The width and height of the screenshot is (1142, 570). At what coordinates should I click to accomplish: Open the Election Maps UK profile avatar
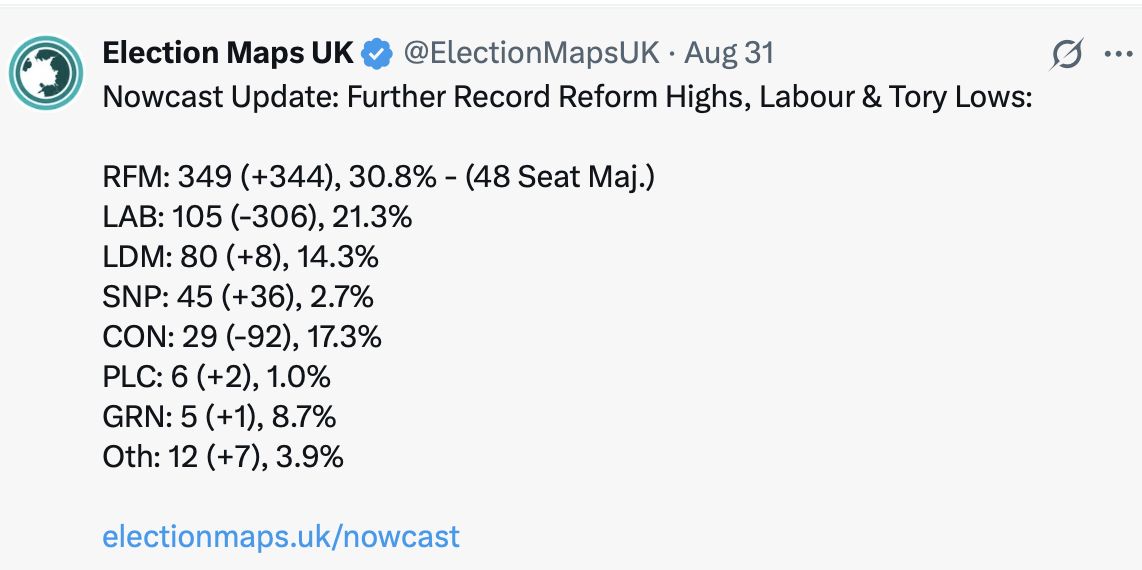[45, 72]
